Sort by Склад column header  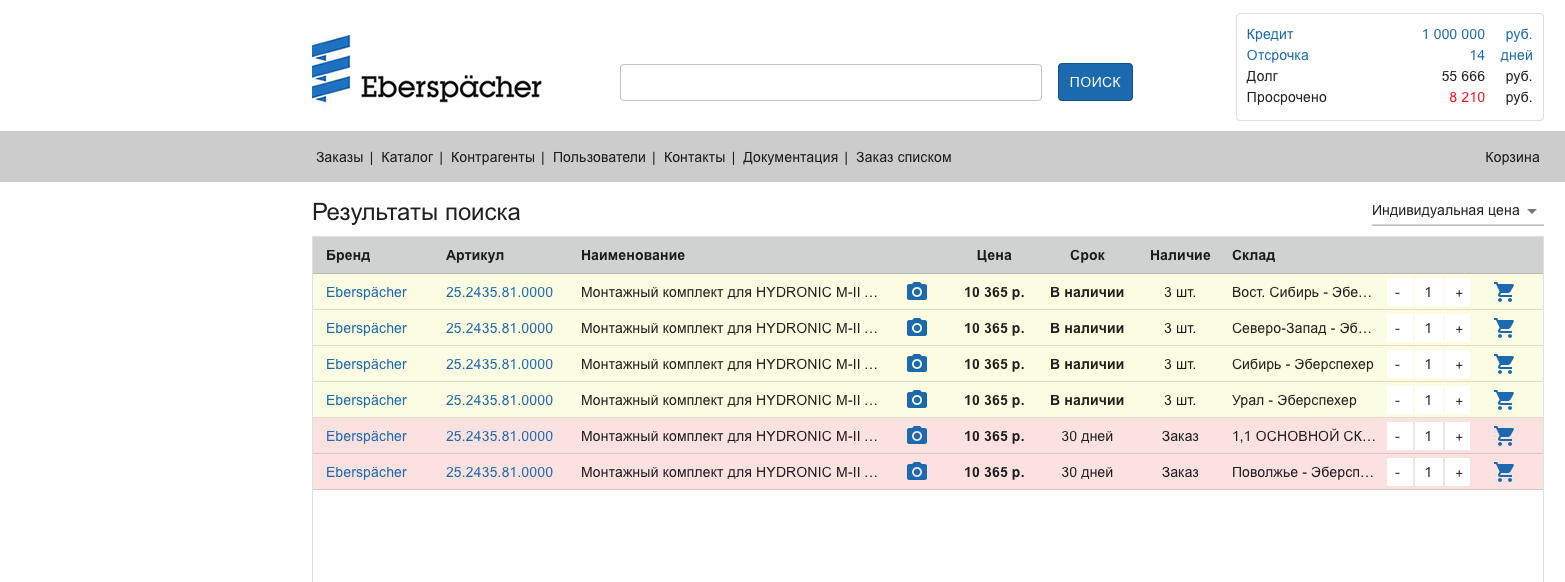[x=1253, y=255]
